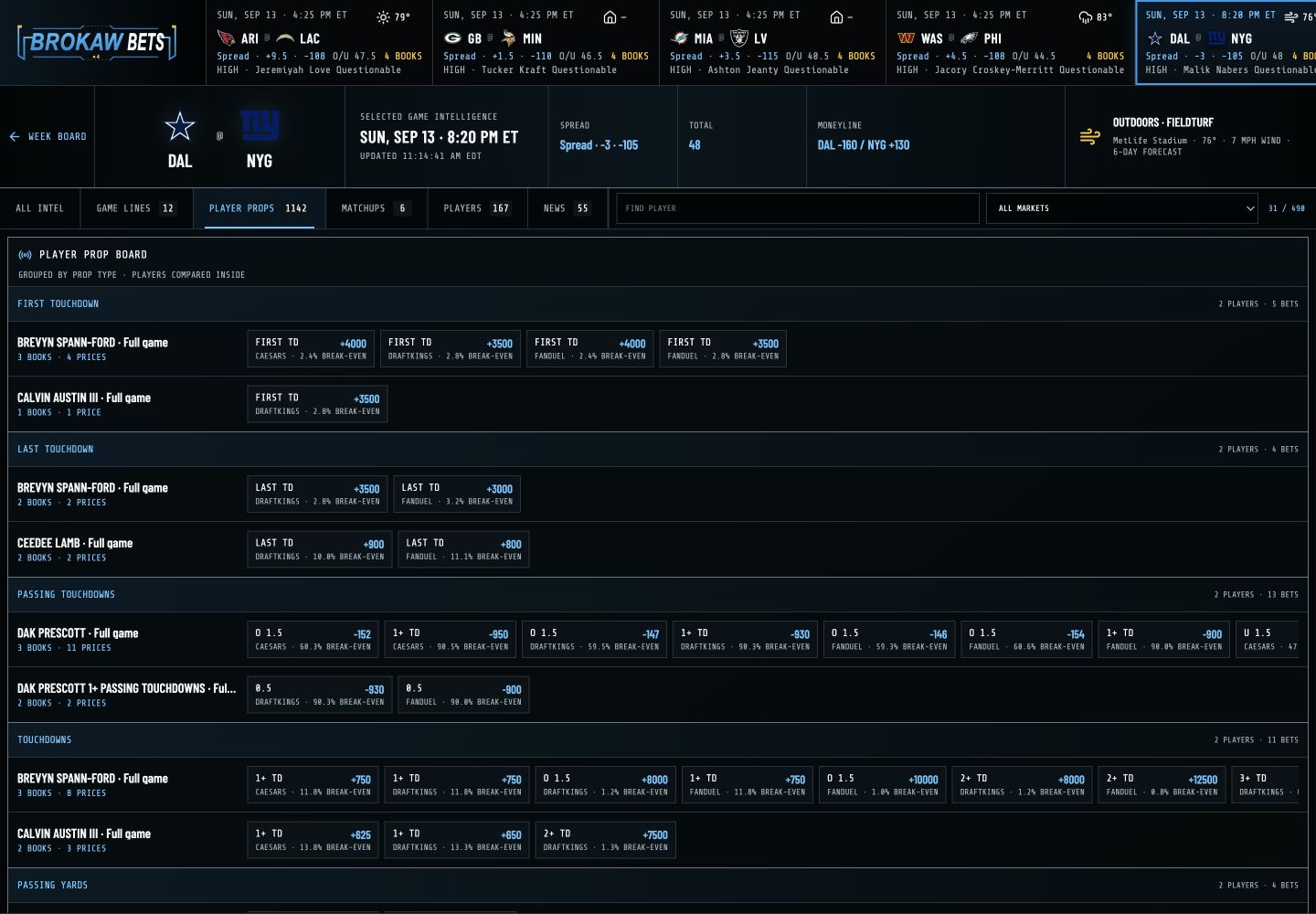Click the Cardinals team logo
Viewport: 1316px width, 914px height.
226,38
